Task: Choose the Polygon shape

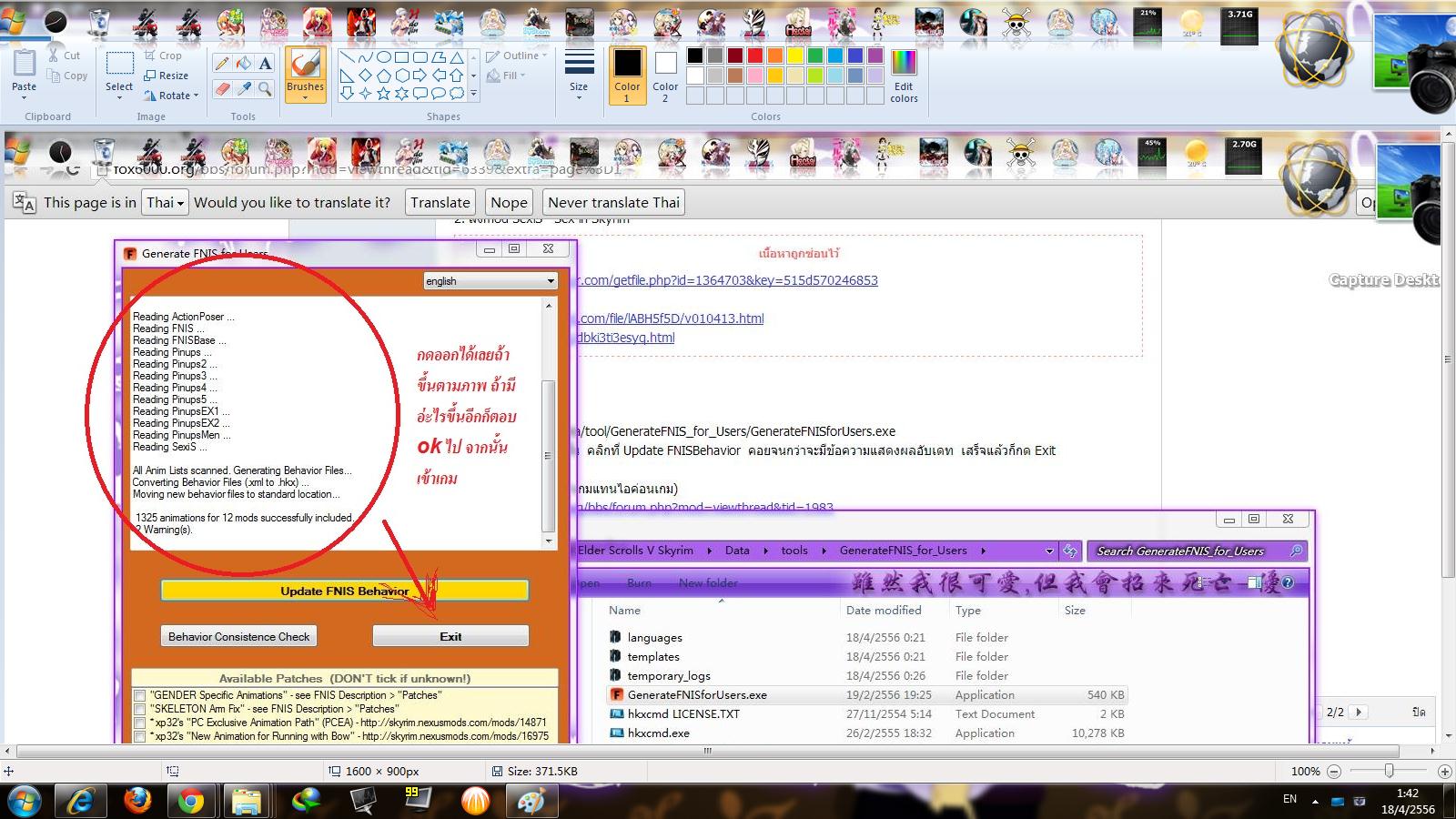Action: click(438, 57)
